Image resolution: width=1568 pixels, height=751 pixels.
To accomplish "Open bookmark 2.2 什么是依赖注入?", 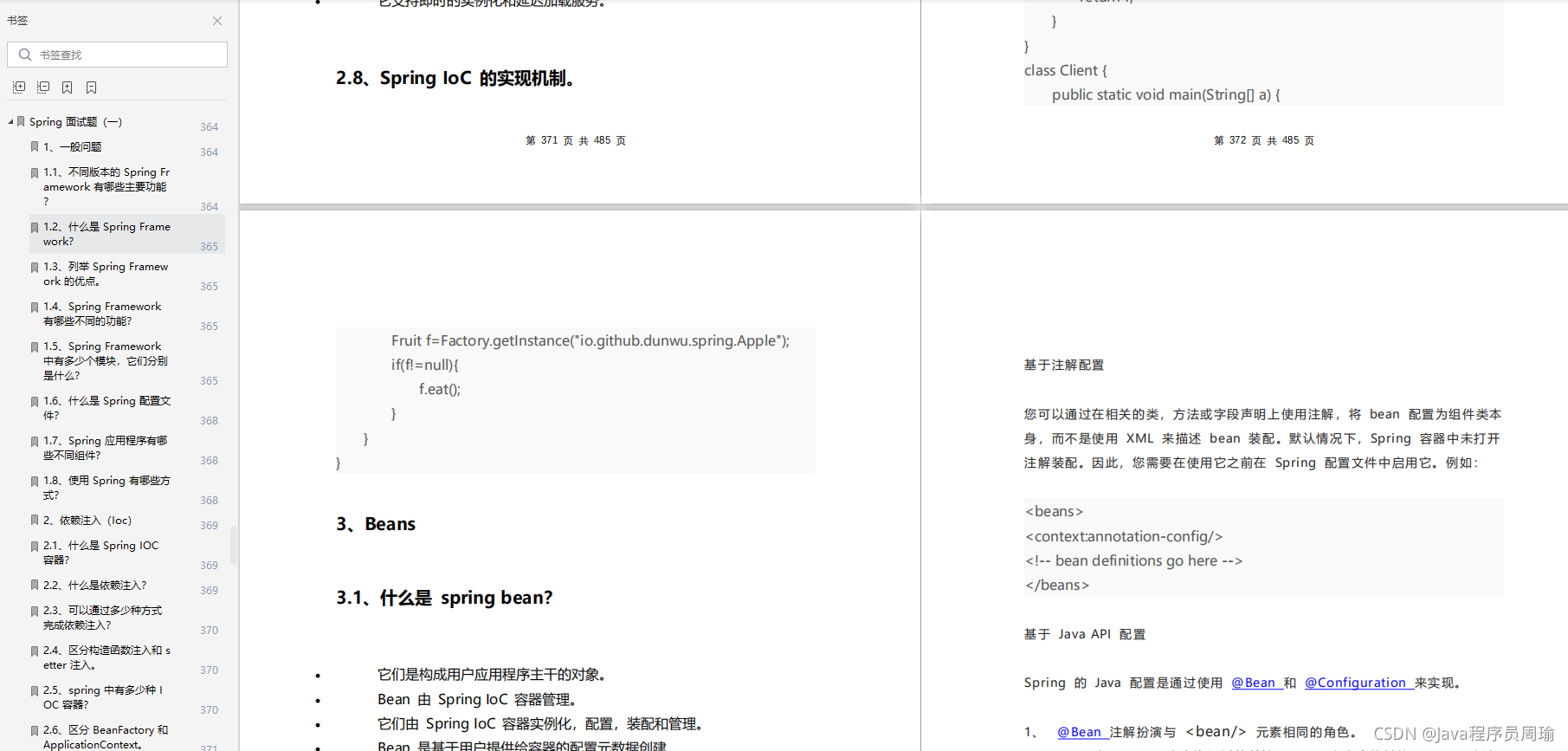I will click(x=95, y=586).
